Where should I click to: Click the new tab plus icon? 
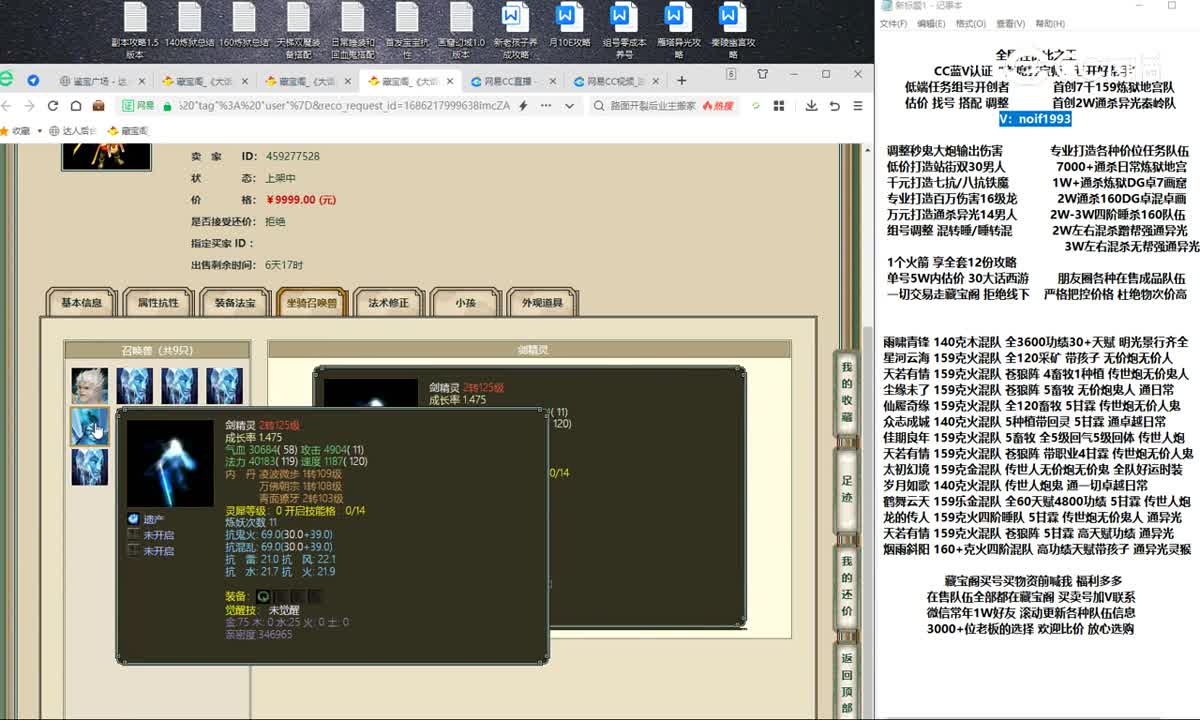point(681,81)
